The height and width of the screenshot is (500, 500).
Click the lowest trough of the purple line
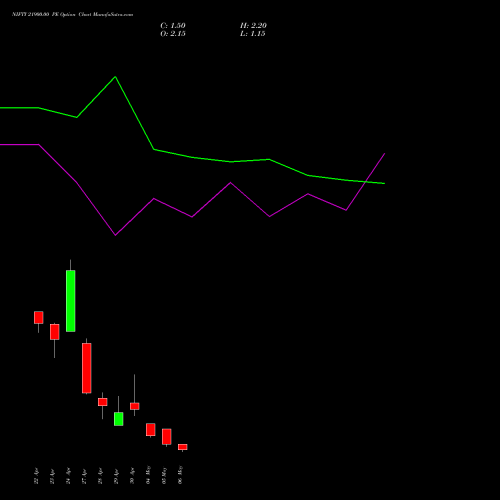(115, 235)
